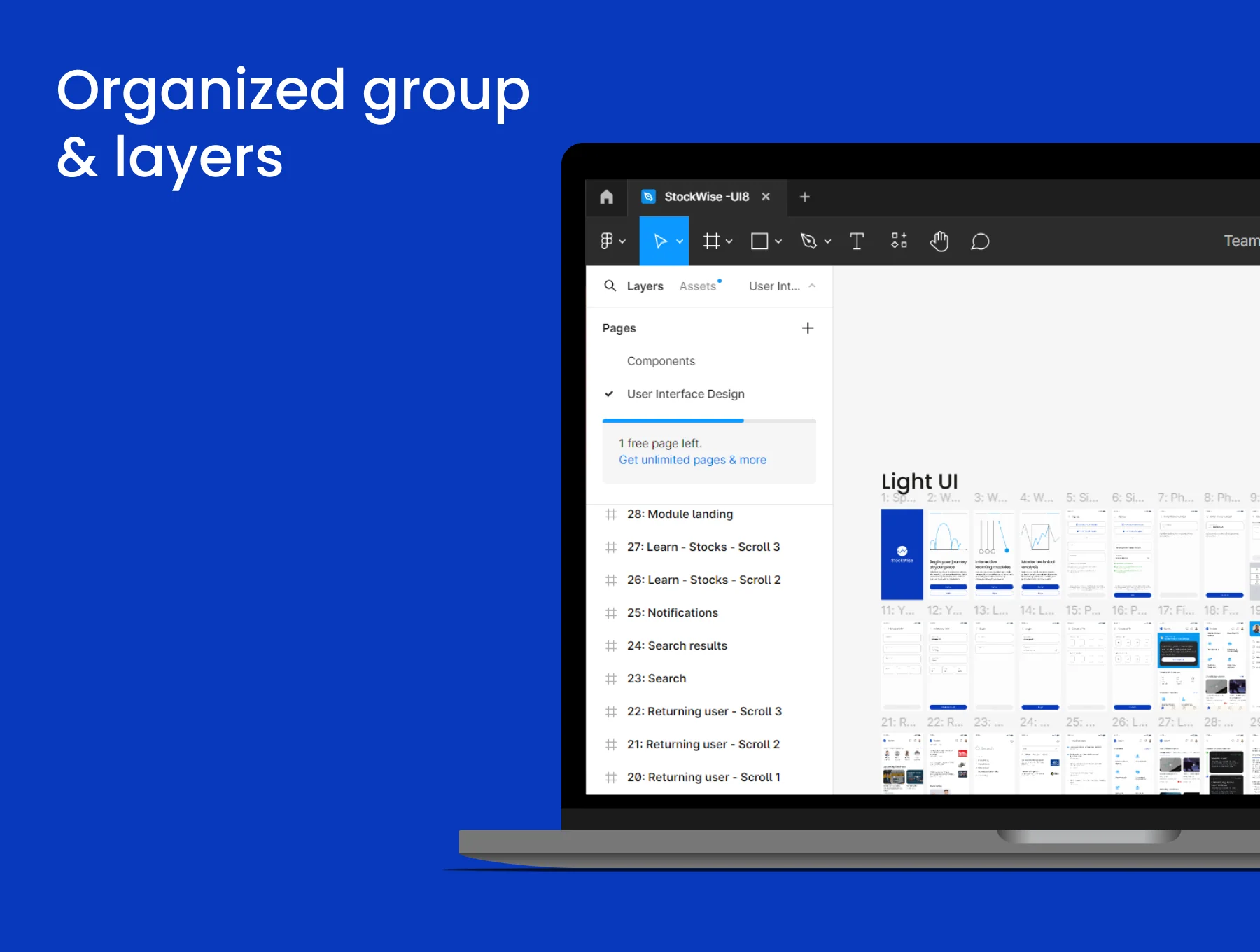Open the StockWise -UI8 file tab
The image size is (1260, 952).
pos(706,197)
